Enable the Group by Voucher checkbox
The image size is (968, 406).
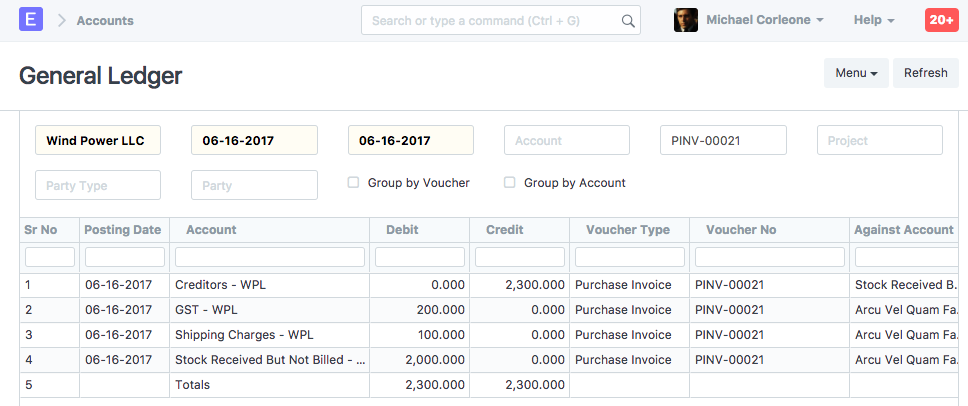[353, 183]
